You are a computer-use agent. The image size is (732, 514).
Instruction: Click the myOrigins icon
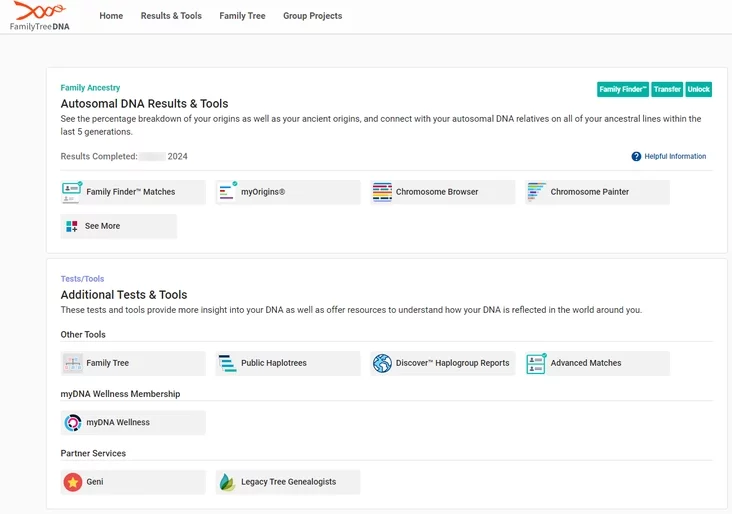tap(227, 192)
